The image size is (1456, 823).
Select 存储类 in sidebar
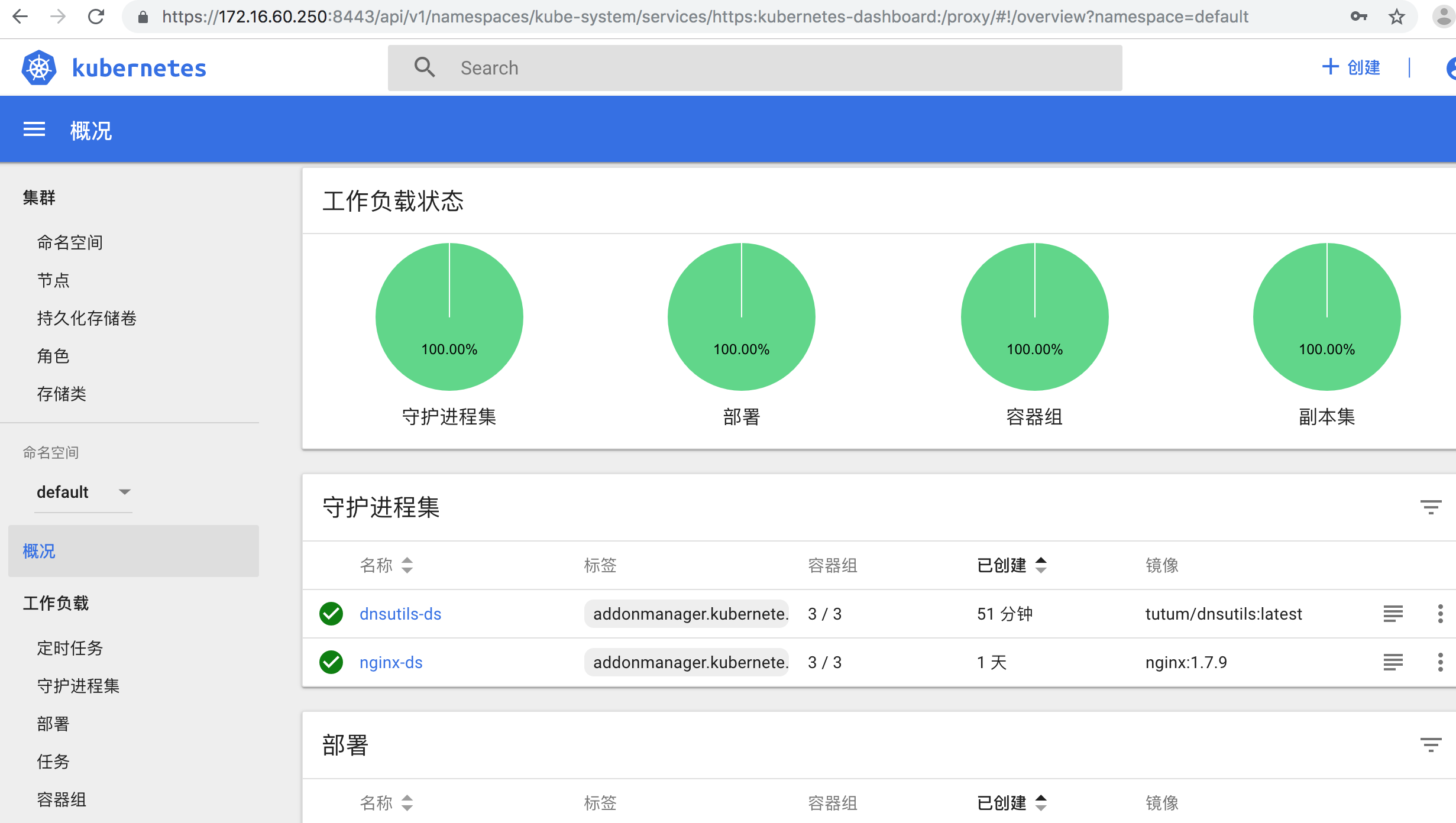(62, 394)
